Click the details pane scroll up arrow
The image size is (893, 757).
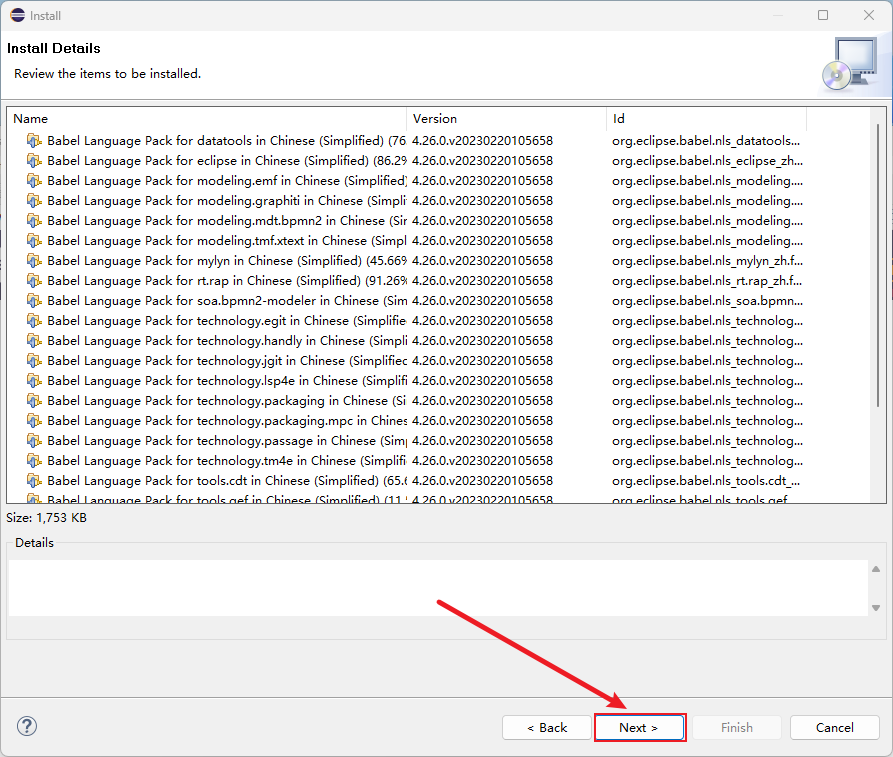pos(876,569)
